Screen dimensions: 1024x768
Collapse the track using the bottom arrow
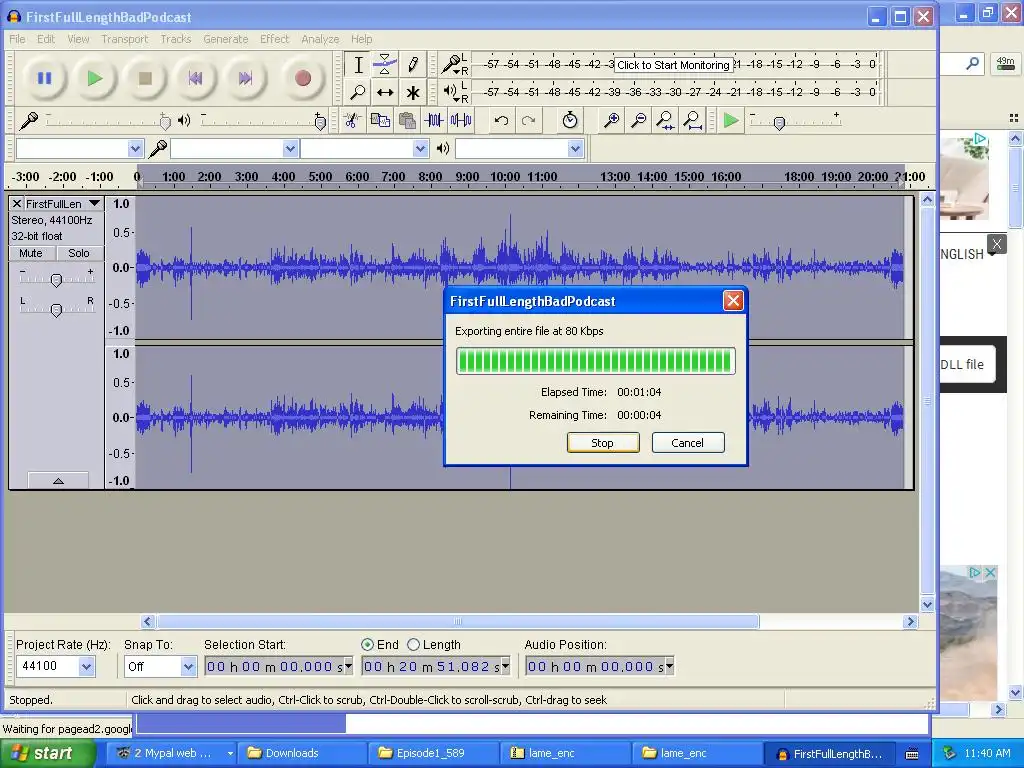coord(58,481)
